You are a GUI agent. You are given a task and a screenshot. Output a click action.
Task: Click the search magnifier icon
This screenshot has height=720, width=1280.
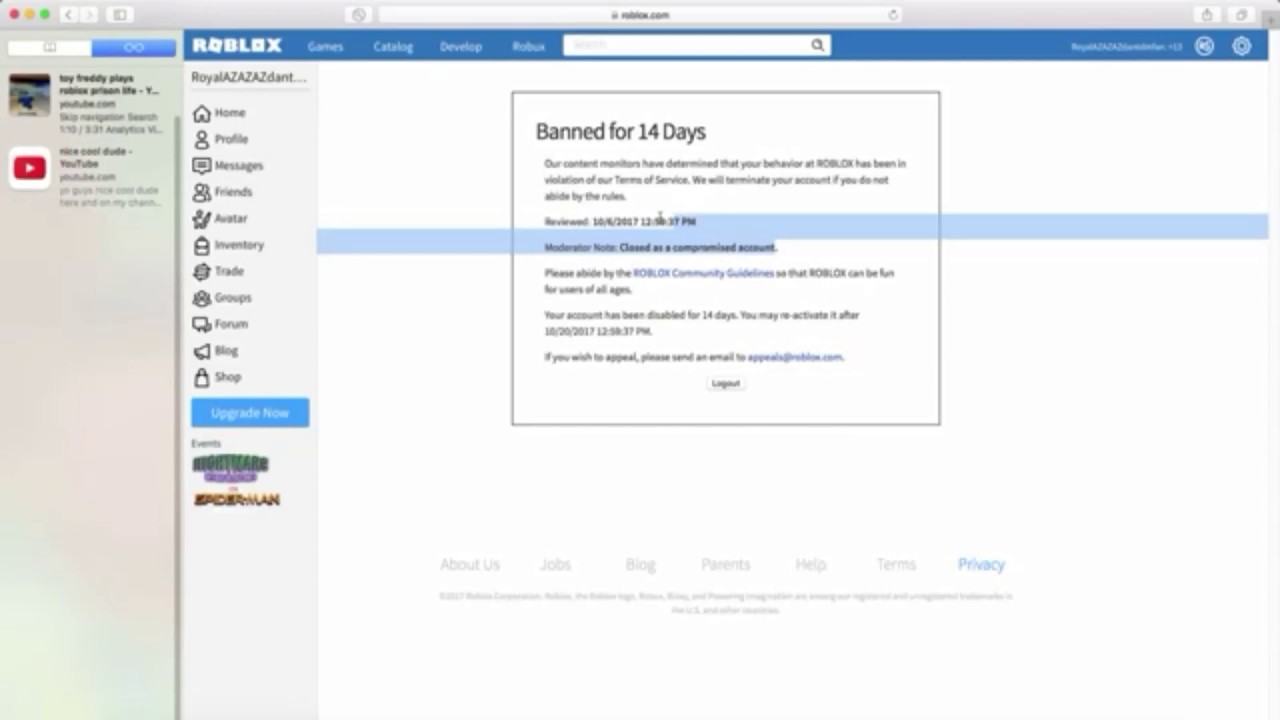[817, 45]
